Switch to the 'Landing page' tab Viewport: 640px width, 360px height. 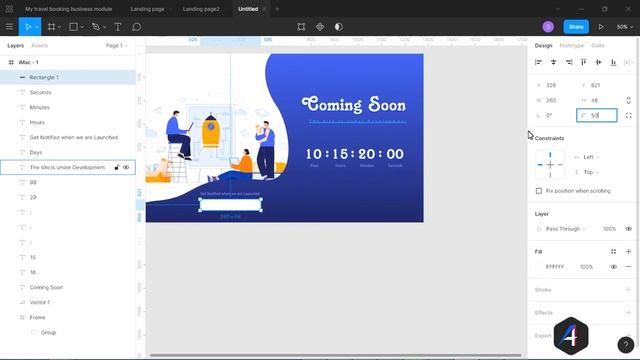coord(147,9)
